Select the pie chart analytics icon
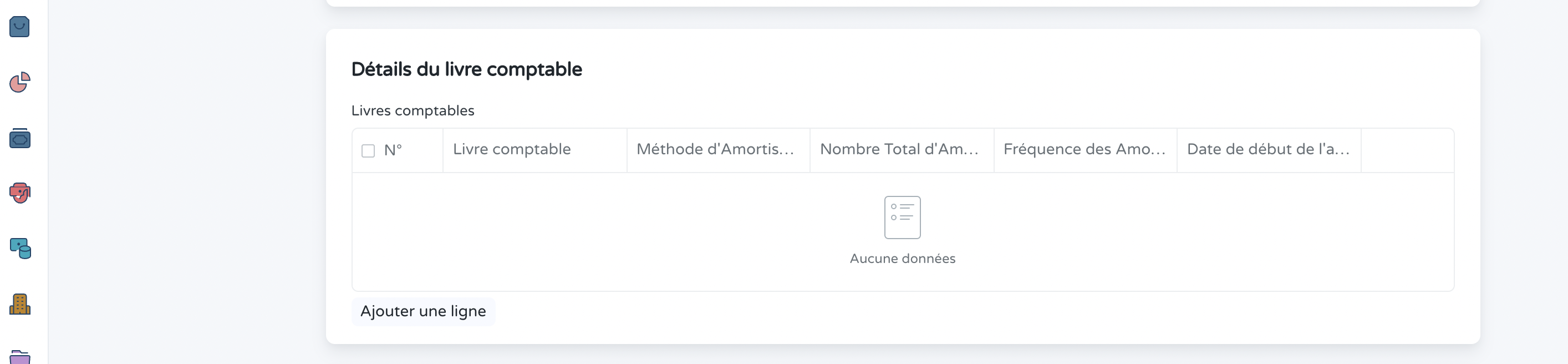 [x=19, y=83]
